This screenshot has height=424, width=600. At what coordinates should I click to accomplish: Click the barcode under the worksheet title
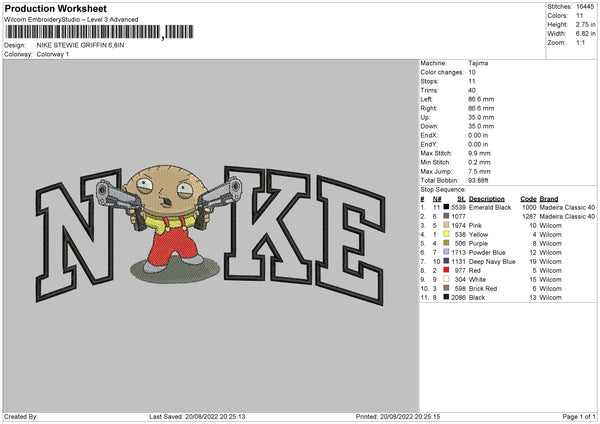pyautogui.click(x=99, y=32)
